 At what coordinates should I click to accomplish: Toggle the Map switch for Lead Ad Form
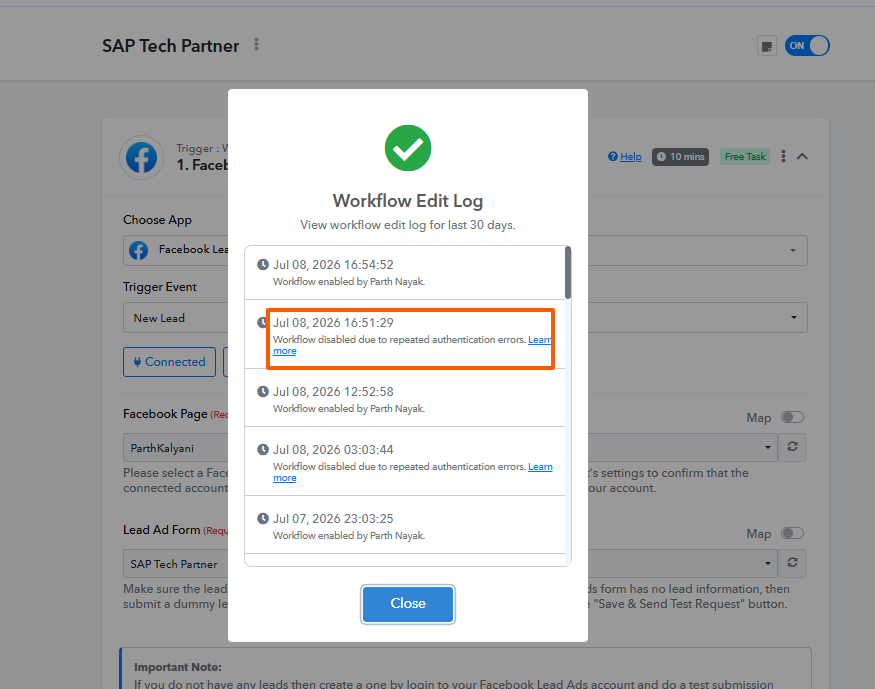tap(792, 533)
